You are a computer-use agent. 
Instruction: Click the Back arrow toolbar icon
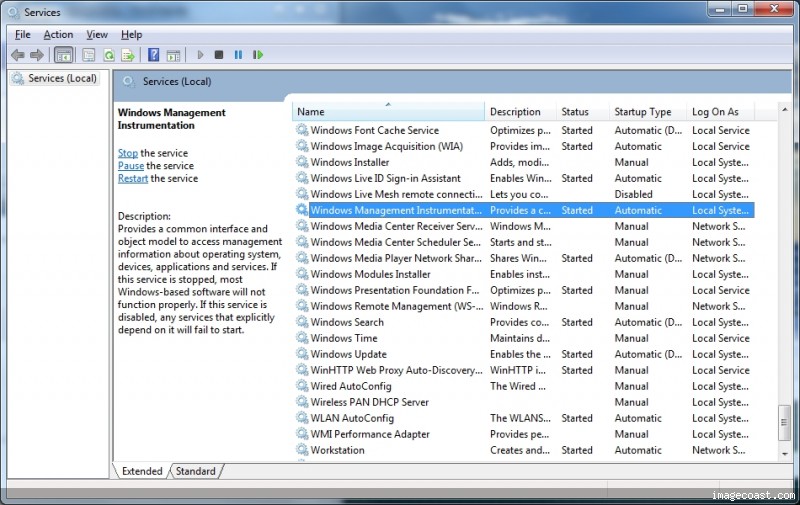point(18,55)
